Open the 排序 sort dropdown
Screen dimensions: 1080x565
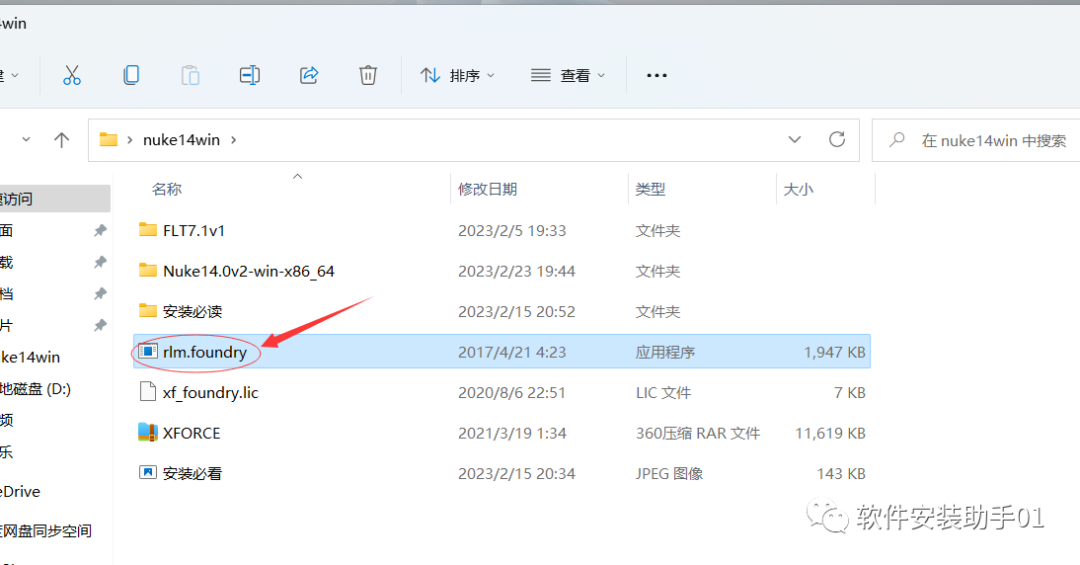pos(457,75)
